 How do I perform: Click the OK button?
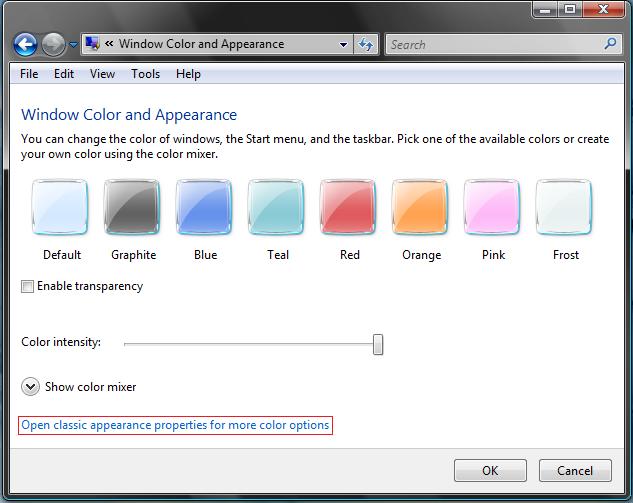(x=490, y=470)
